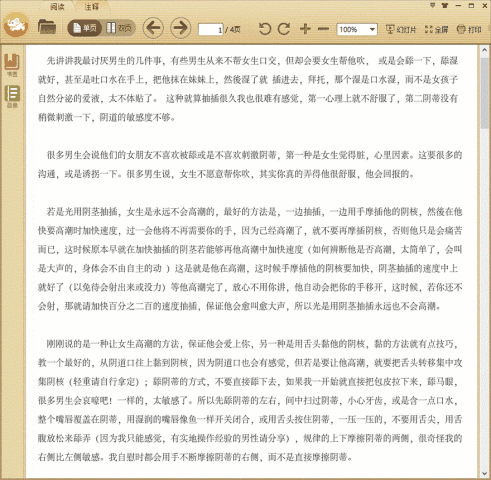
Task: Open the table of contents (目录) panel
Action: click(12, 97)
